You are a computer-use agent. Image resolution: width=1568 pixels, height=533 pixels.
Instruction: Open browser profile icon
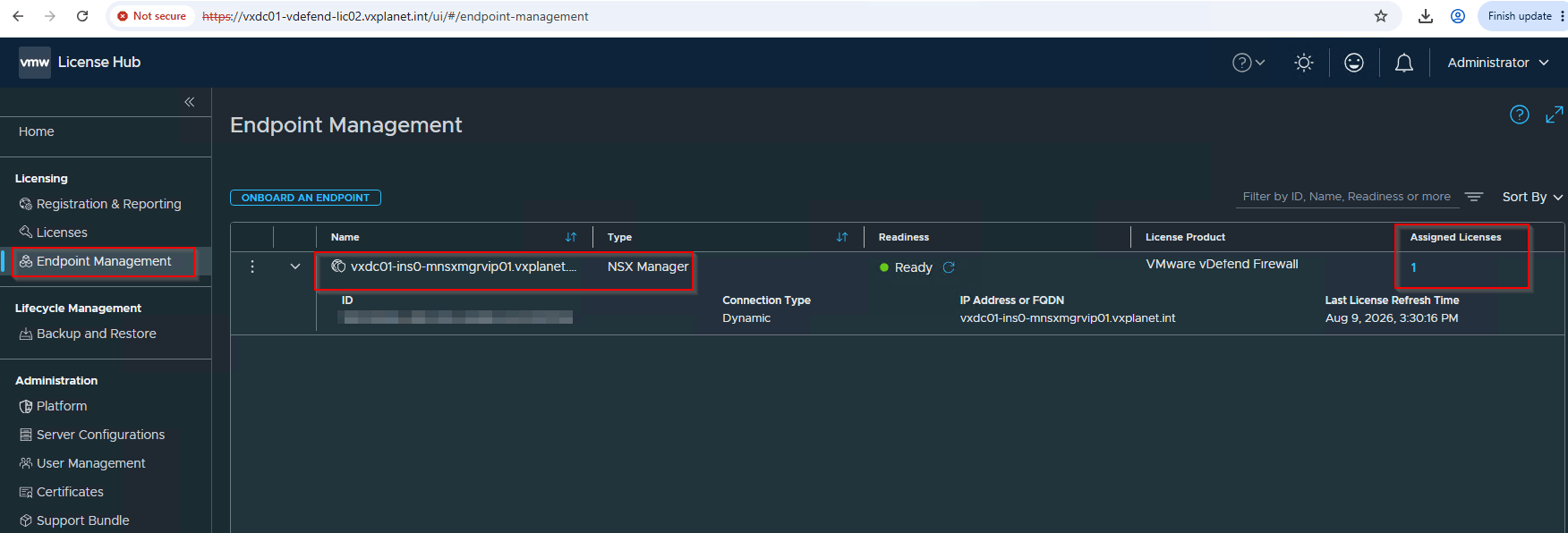[x=1458, y=16]
